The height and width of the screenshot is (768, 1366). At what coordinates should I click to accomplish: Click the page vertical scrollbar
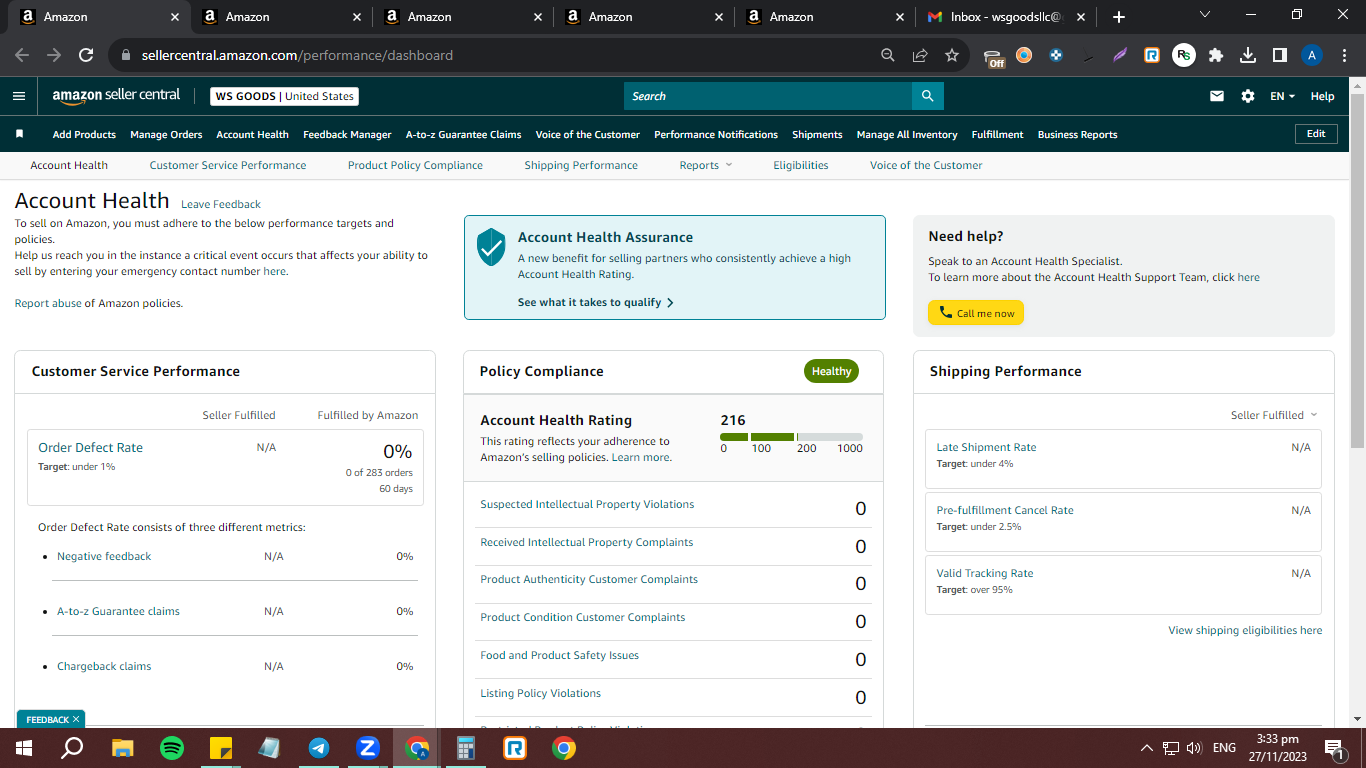click(x=1357, y=270)
